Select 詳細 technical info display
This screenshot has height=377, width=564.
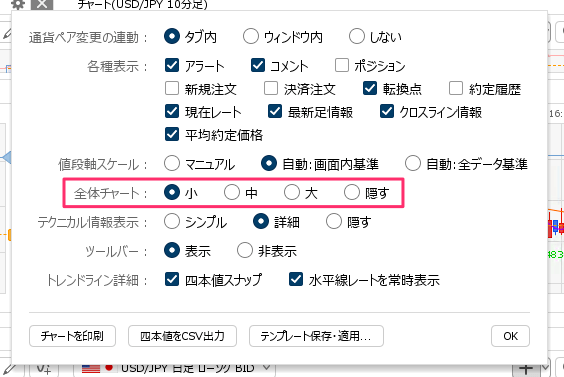261,221
